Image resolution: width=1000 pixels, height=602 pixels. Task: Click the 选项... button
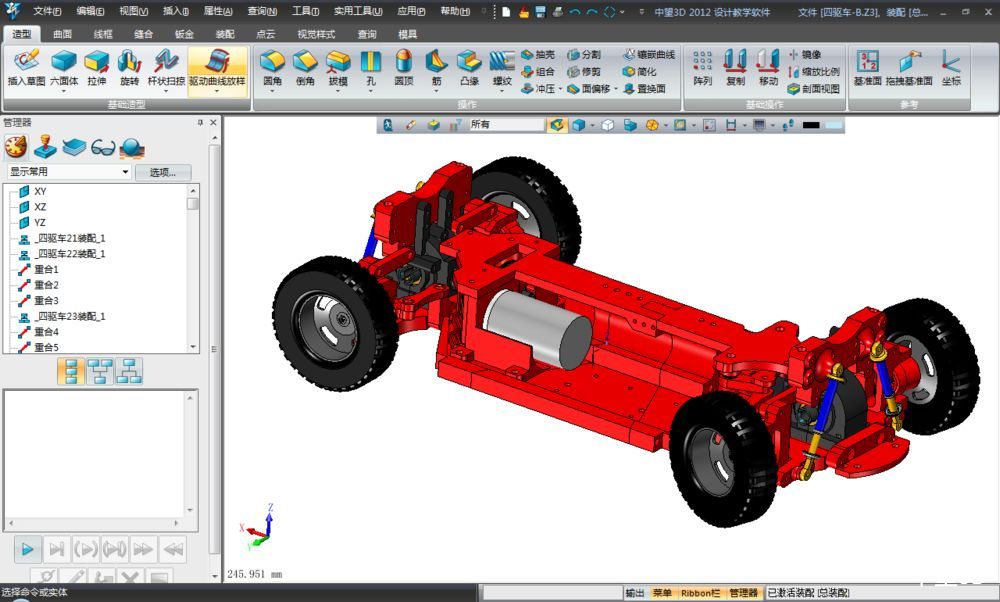[x=162, y=172]
